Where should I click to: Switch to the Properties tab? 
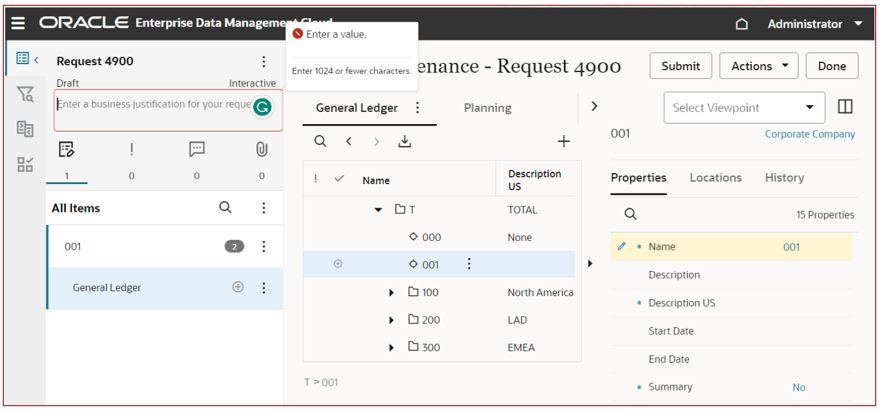[x=638, y=178]
